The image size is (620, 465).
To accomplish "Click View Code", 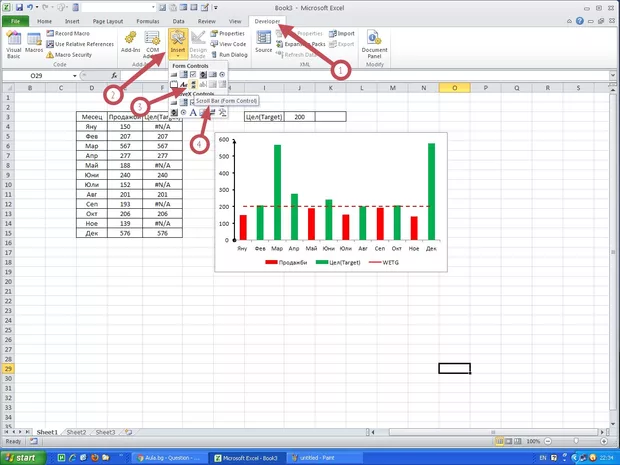I will [x=228, y=44].
